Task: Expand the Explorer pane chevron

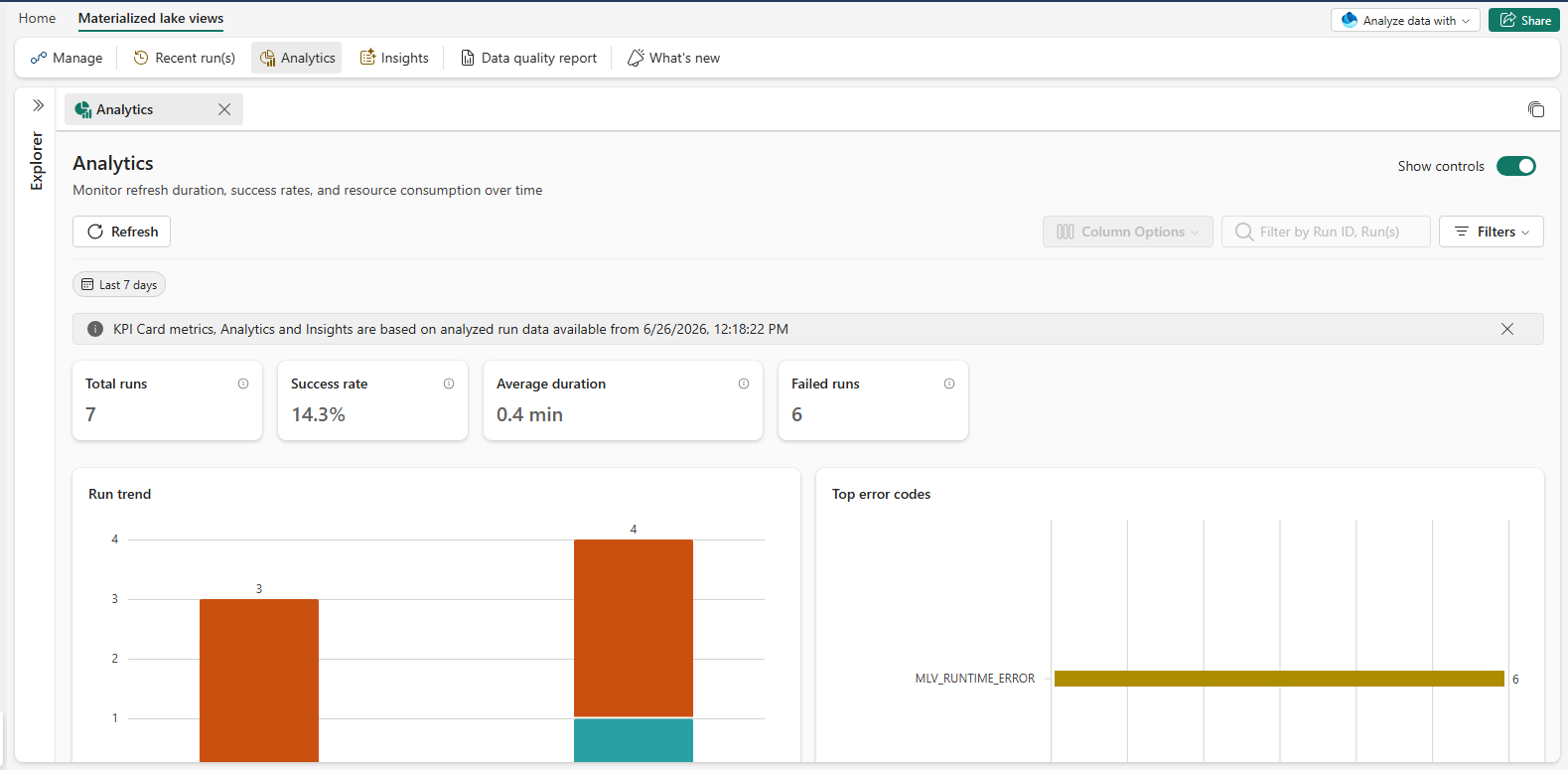Action: (x=38, y=105)
